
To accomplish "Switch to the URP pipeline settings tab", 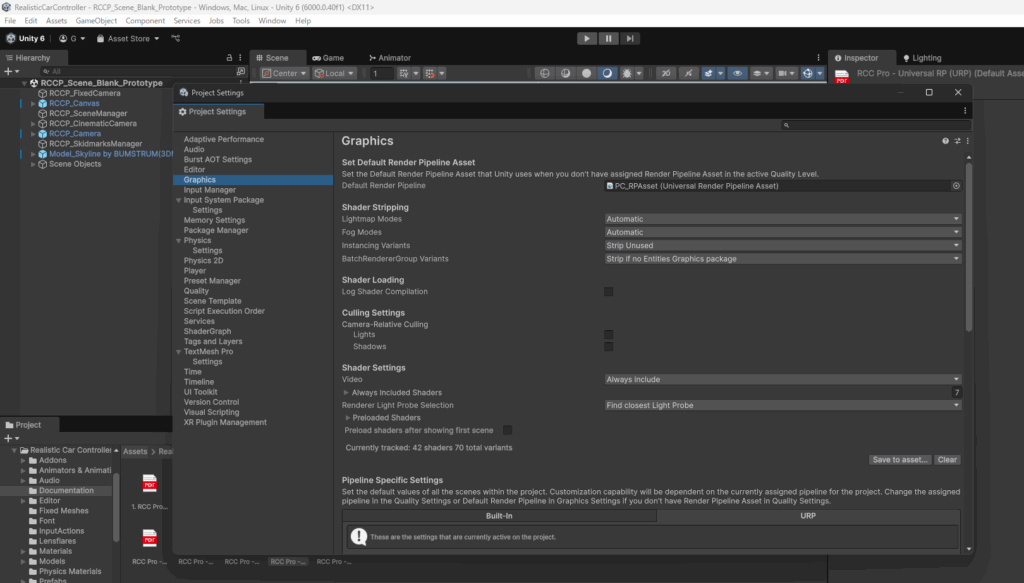I will (808, 516).
